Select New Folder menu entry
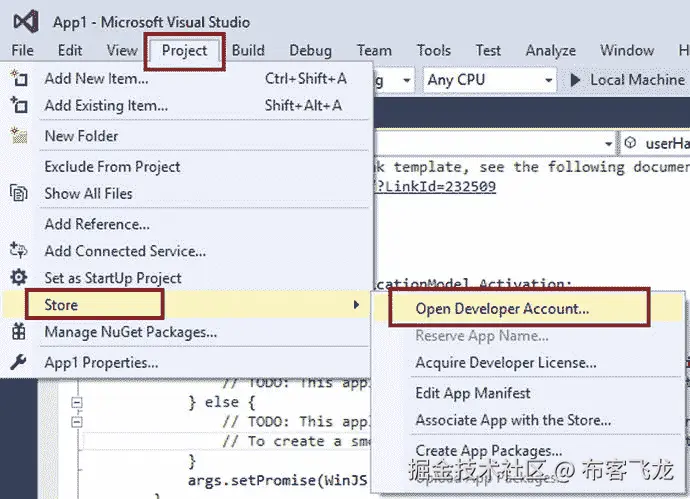690x499 pixels. click(x=187, y=136)
